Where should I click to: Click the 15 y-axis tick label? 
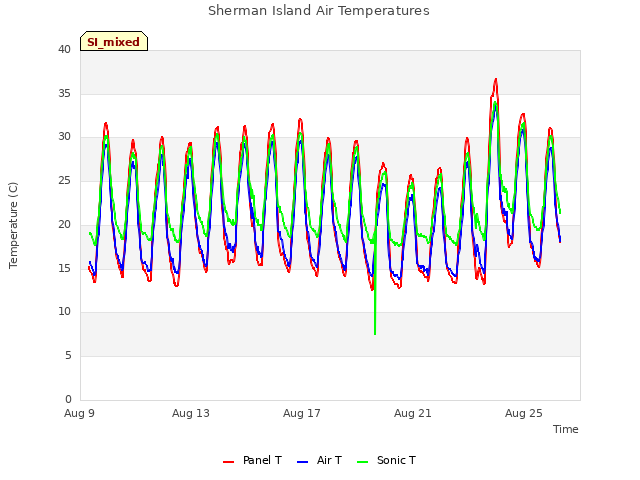tap(64, 268)
